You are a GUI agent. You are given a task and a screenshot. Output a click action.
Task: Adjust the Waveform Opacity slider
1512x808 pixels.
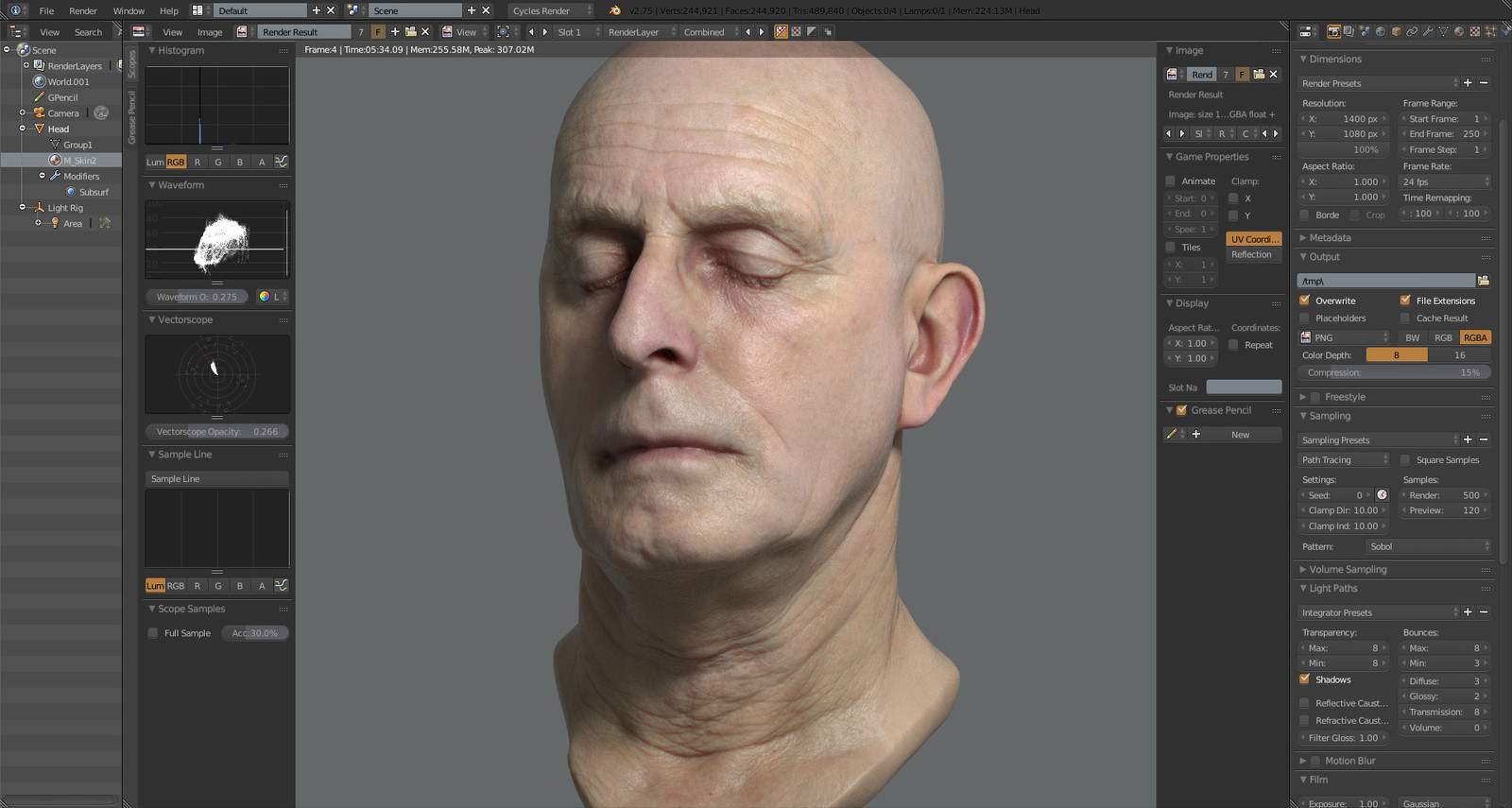pyautogui.click(x=197, y=297)
